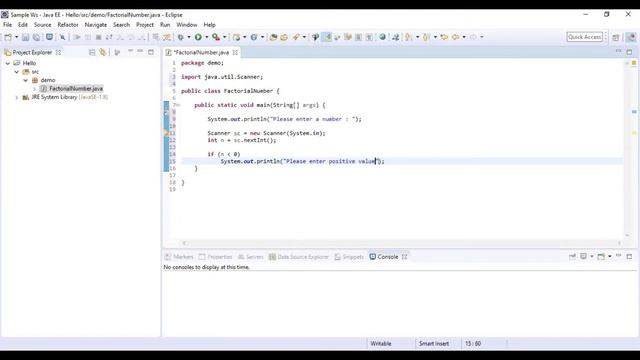Click the Open Type icon
Viewport: 640px width, 360px height.
coord(273,37)
